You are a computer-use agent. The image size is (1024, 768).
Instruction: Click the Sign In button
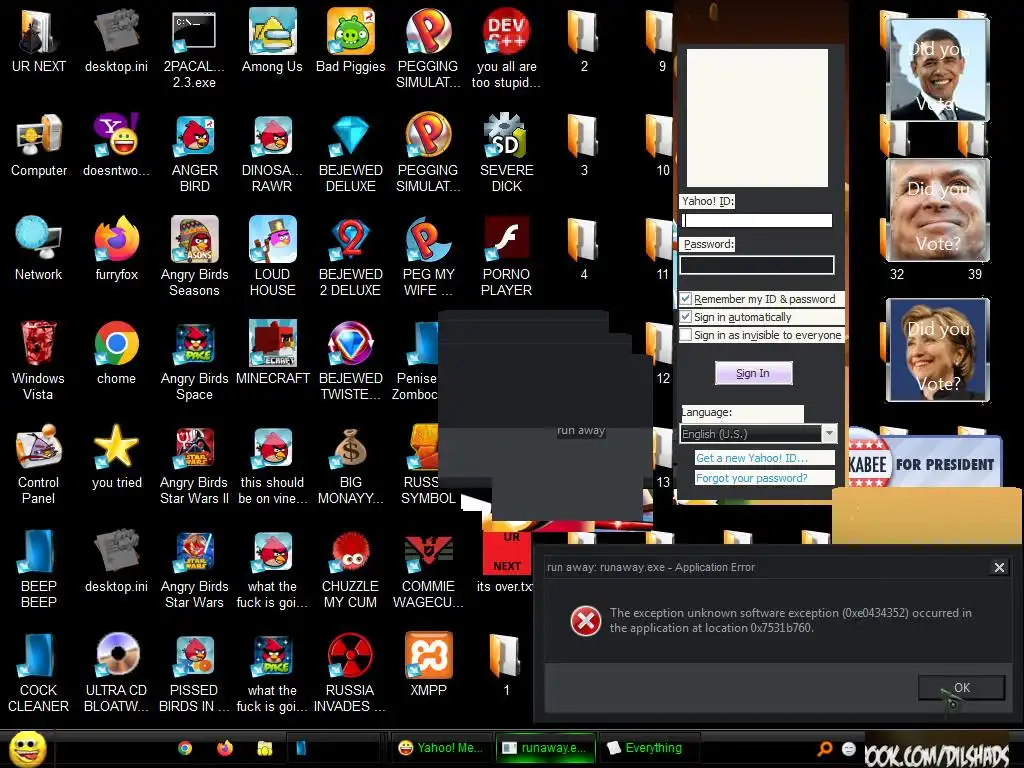coord(754,373)
